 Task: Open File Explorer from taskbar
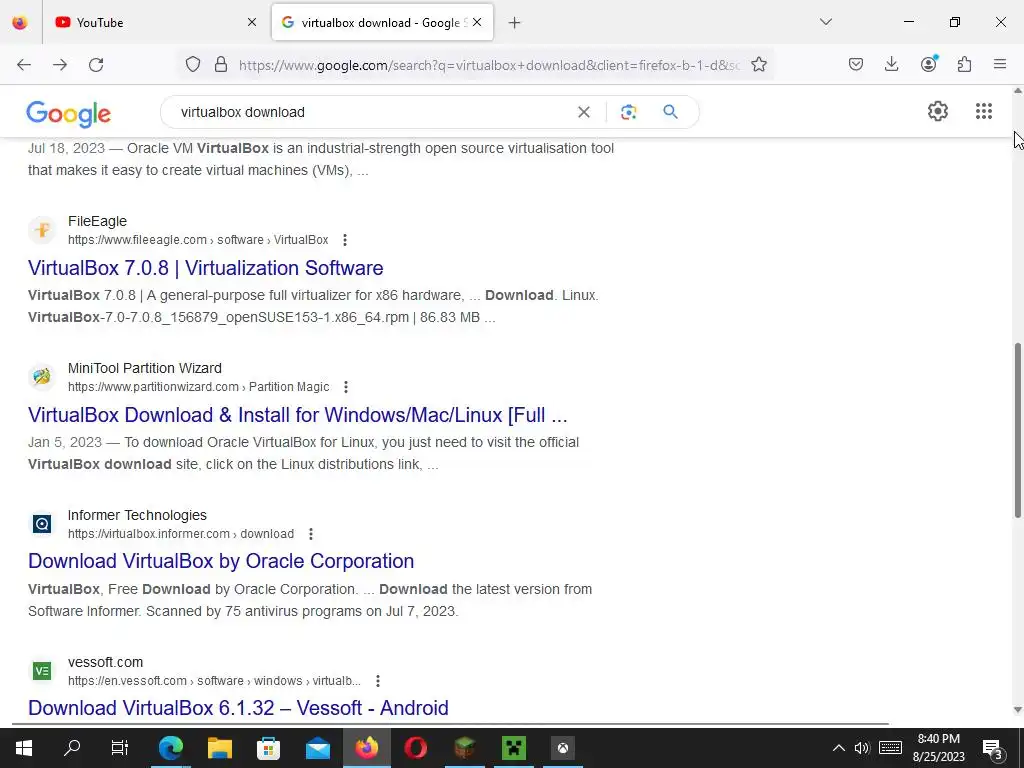[x=219, y=748]
